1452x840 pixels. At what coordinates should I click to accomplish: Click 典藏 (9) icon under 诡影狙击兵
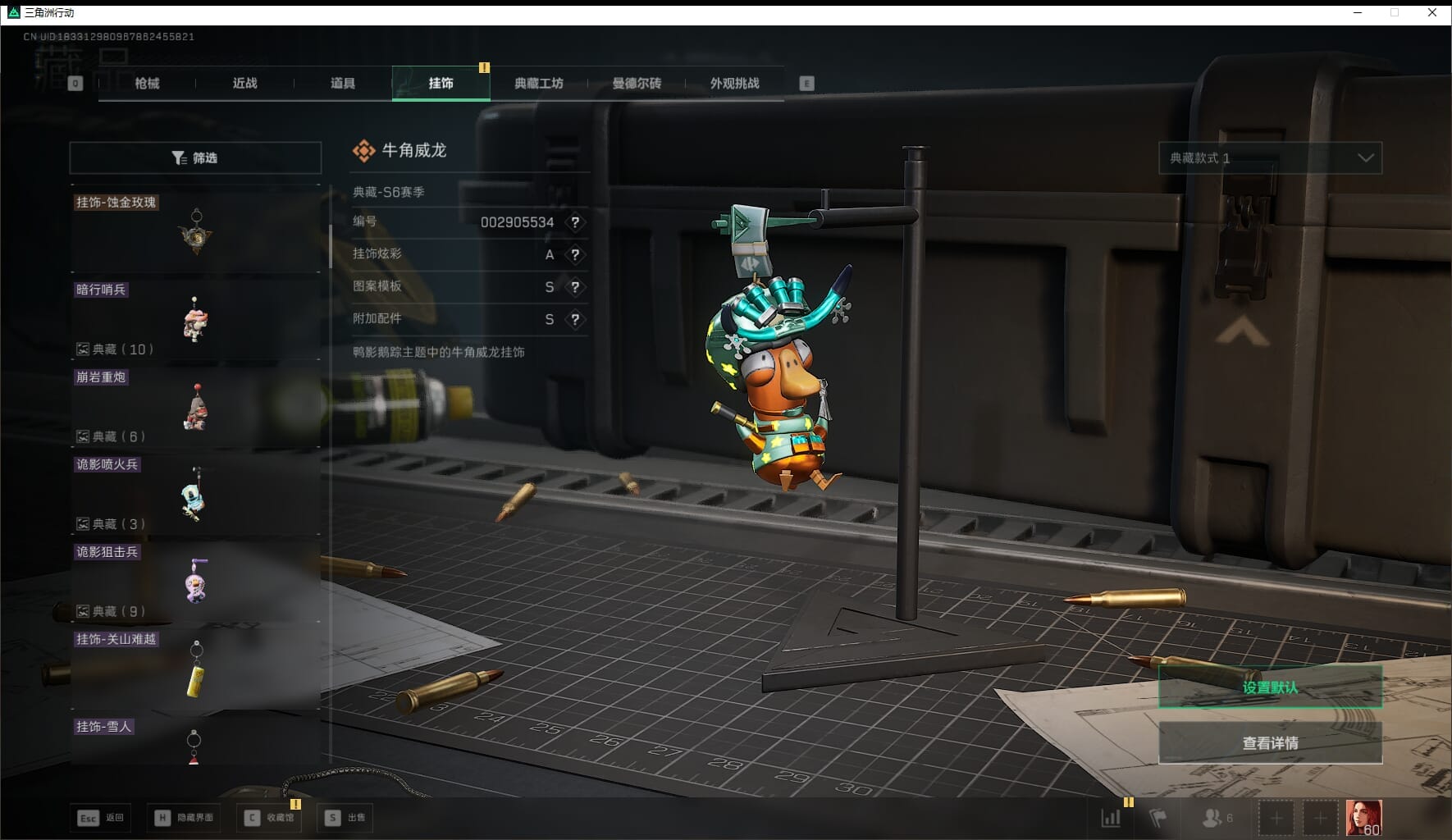click(x=83, y=611)
